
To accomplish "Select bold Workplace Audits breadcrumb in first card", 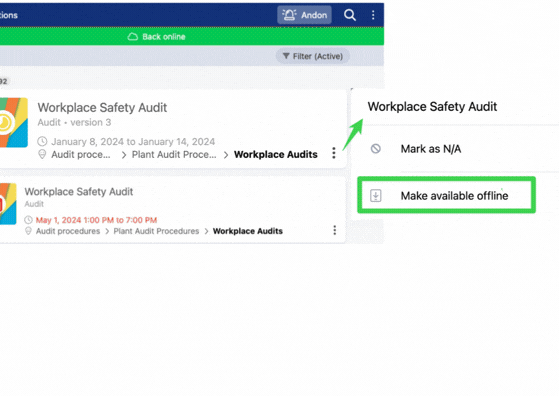I will click(276, 154).
